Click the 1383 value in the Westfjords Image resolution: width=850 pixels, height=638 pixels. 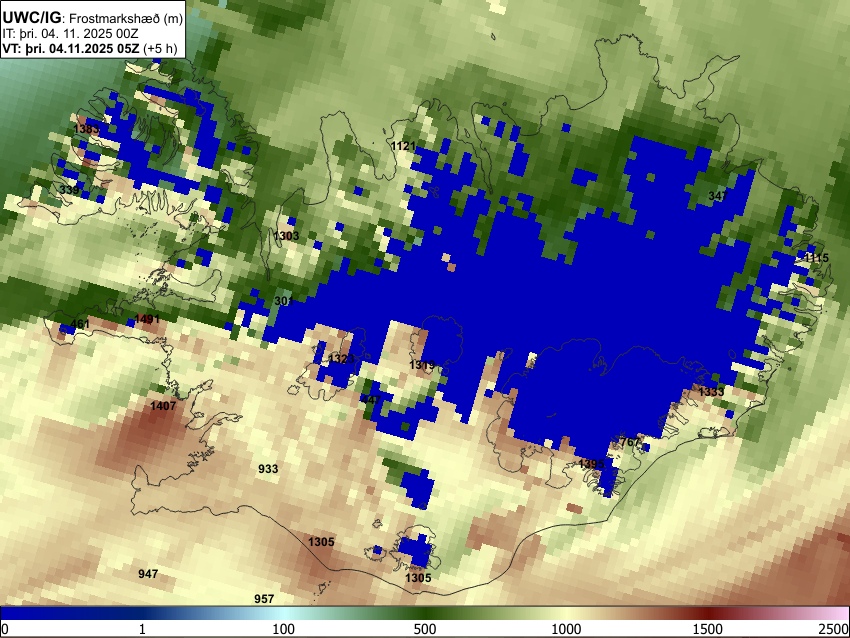coord(86,129)
